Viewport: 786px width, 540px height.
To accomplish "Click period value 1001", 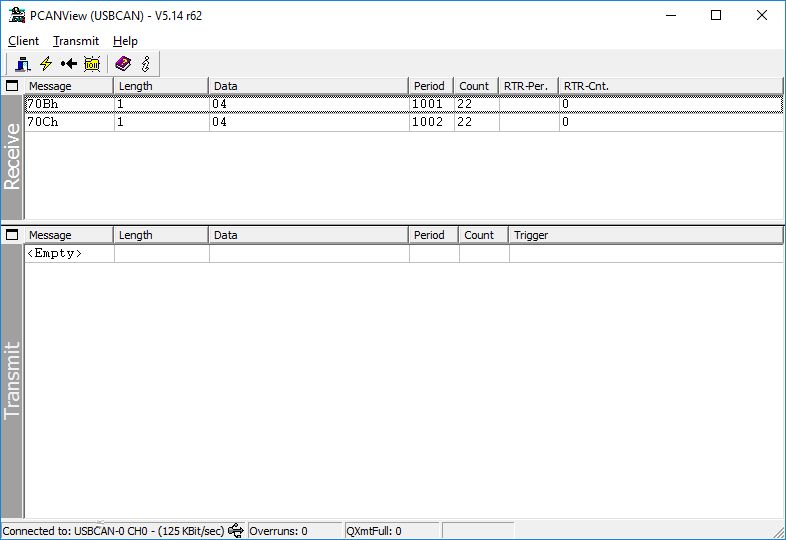I will (x=427, y=104).
